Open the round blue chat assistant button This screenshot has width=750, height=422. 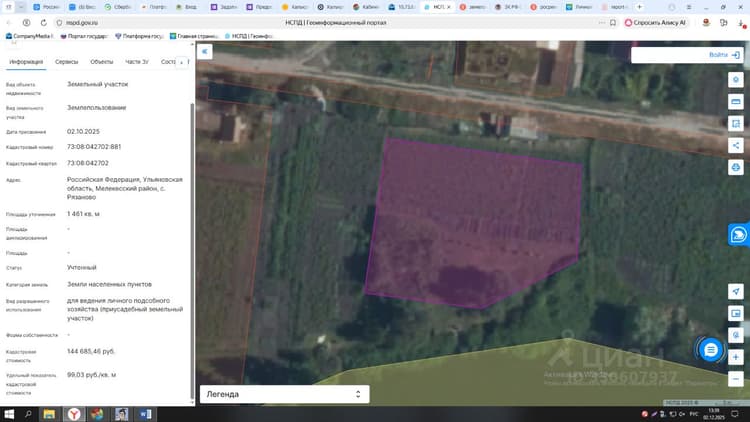click(x=711, y=350)
